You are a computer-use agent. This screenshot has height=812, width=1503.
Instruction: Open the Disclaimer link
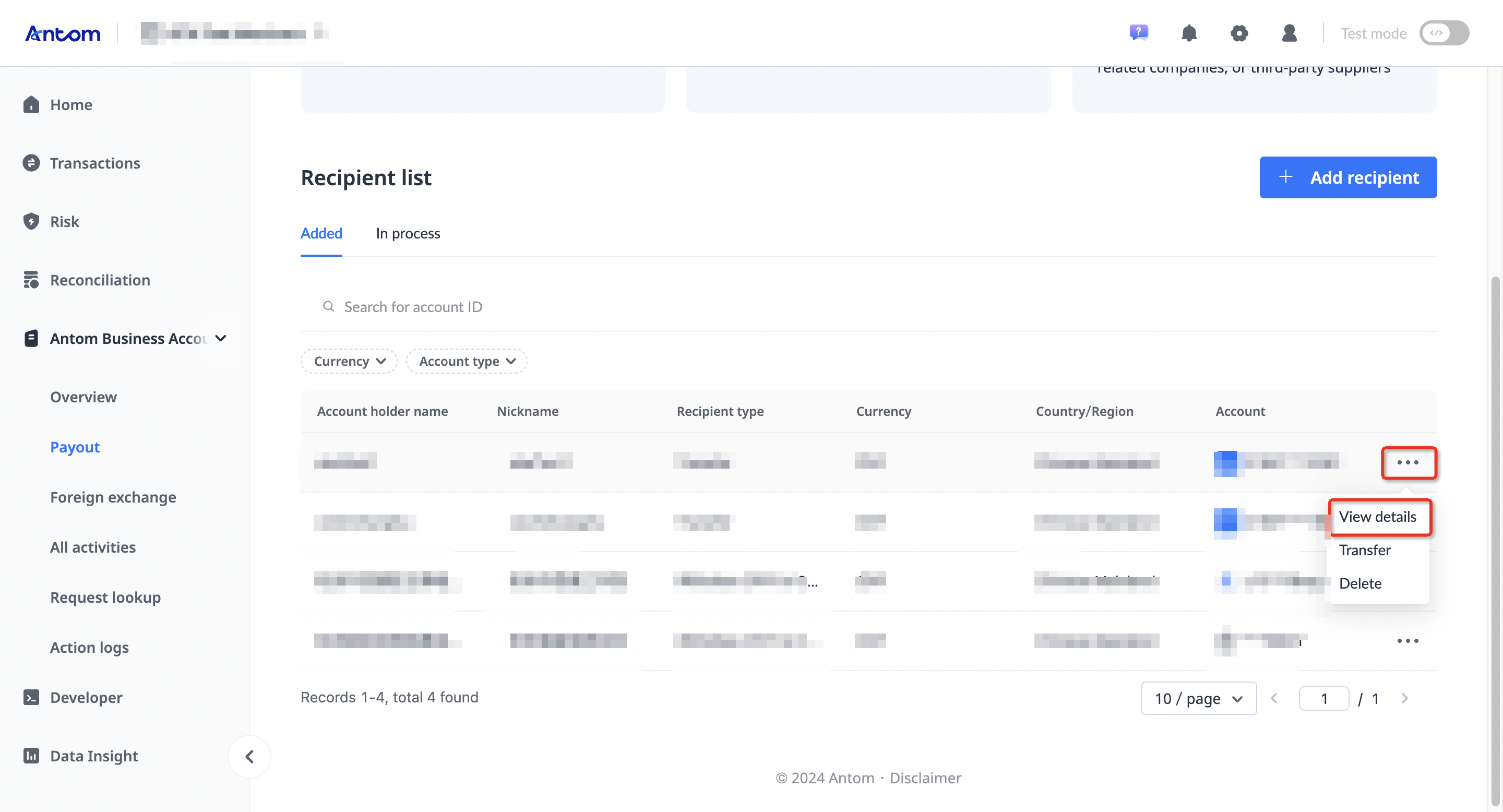[x=925, y=778]
